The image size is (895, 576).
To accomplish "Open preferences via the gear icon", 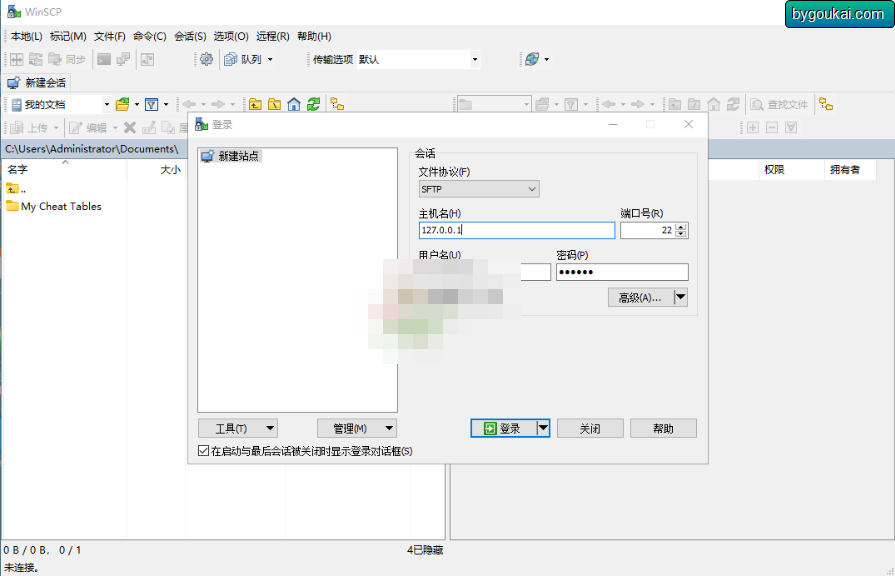I will (206, 59).
